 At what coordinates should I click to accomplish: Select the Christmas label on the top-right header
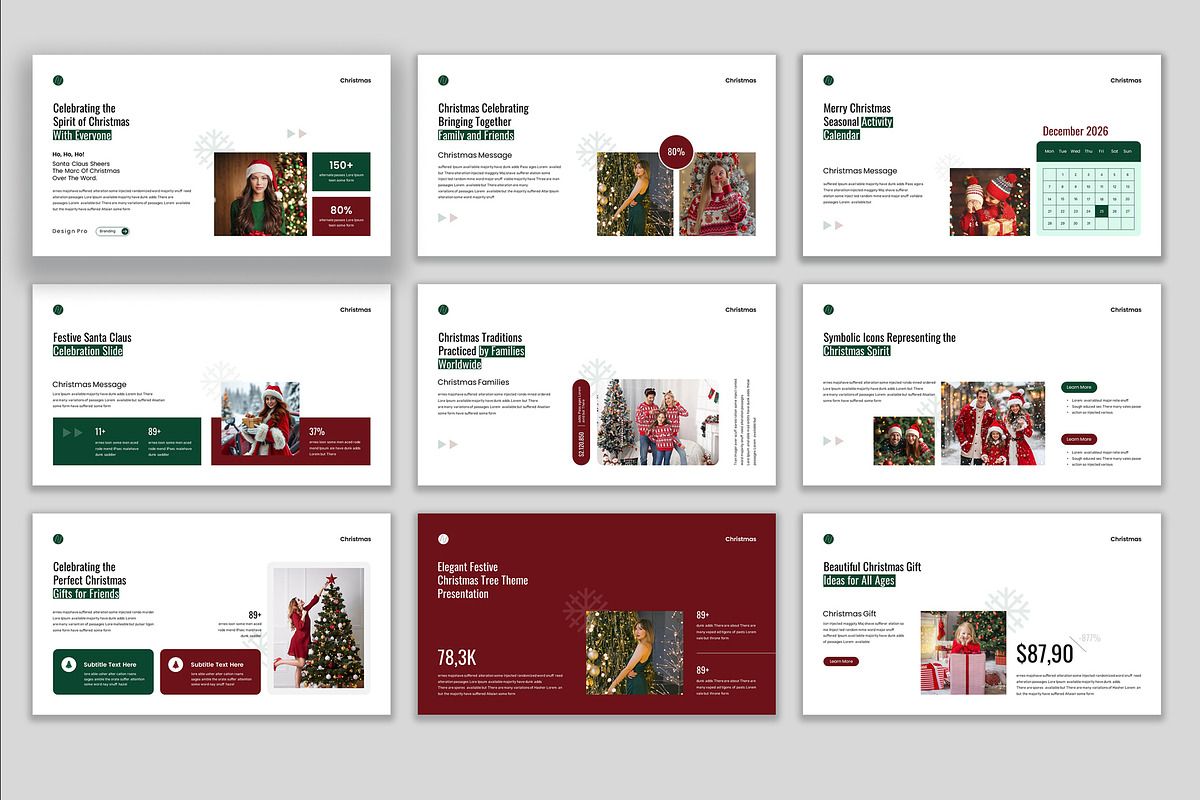pos(1125,81)
